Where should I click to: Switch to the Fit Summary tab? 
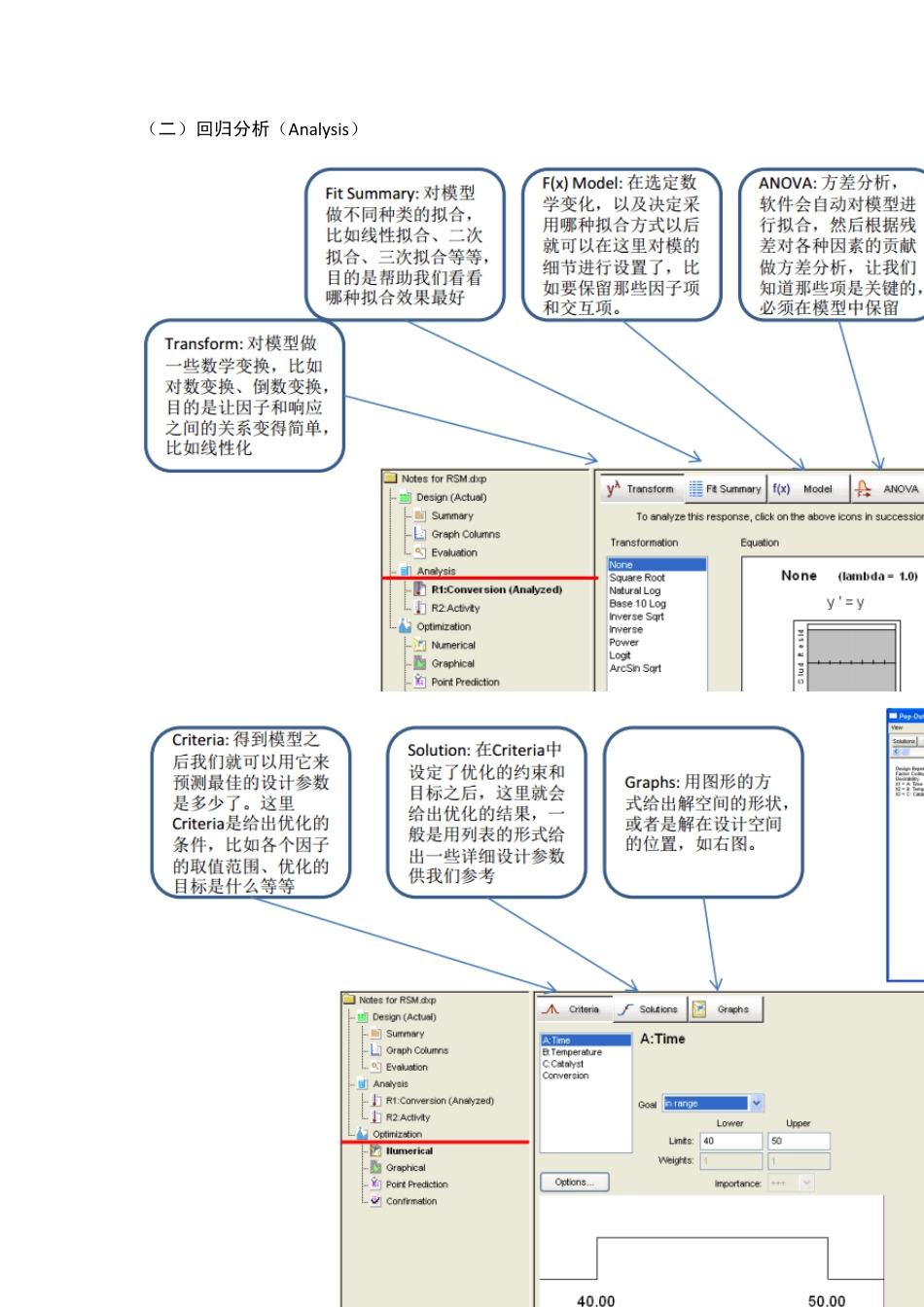pos(726,488)
